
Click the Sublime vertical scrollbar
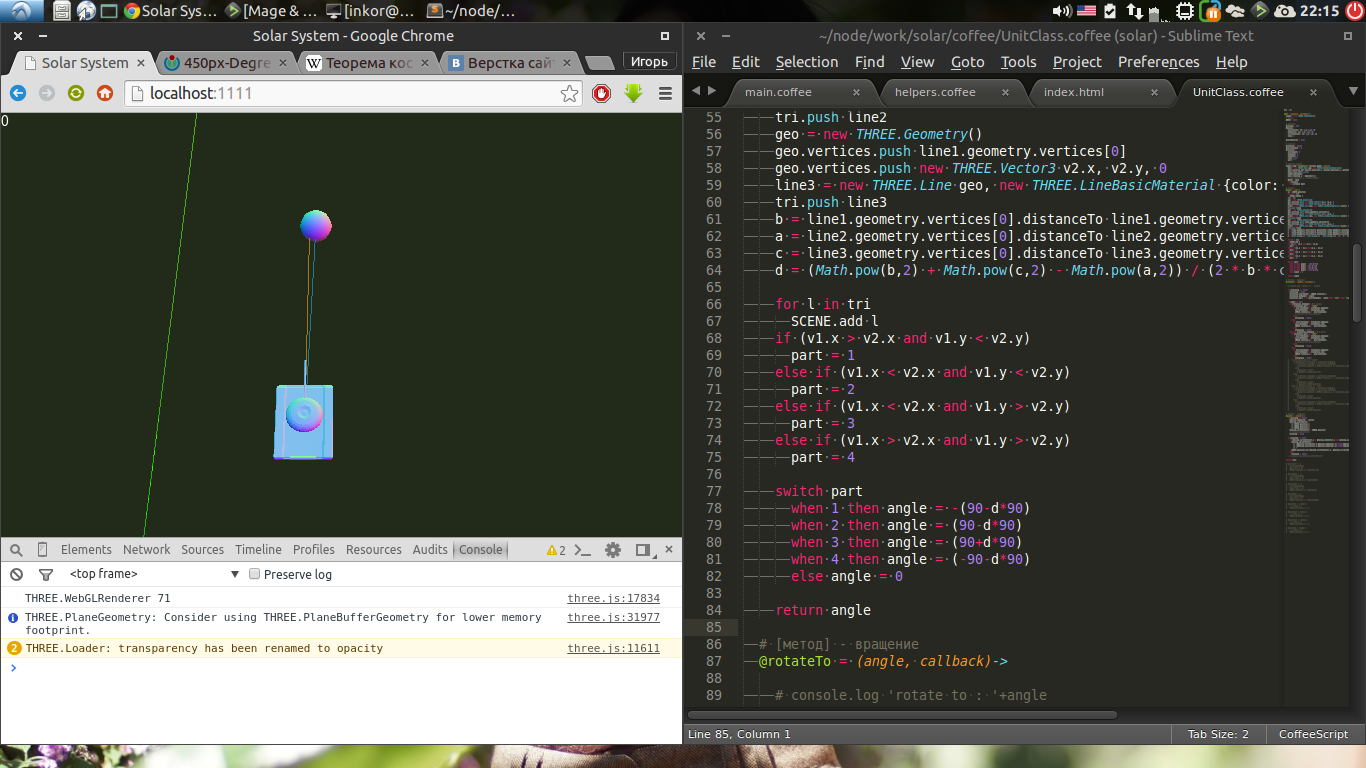pyautogui.click(x=1357, y=283)
